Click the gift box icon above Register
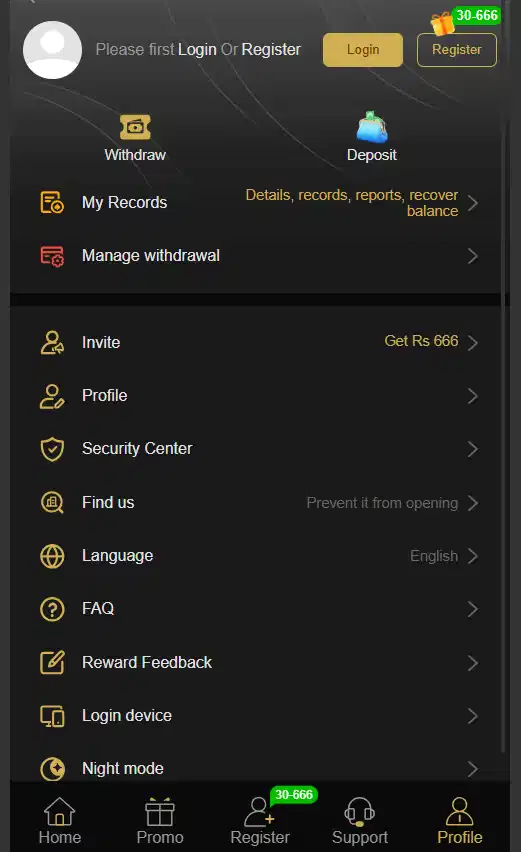The width and height of the screenshot is (521, 852). tap(442, 23)
